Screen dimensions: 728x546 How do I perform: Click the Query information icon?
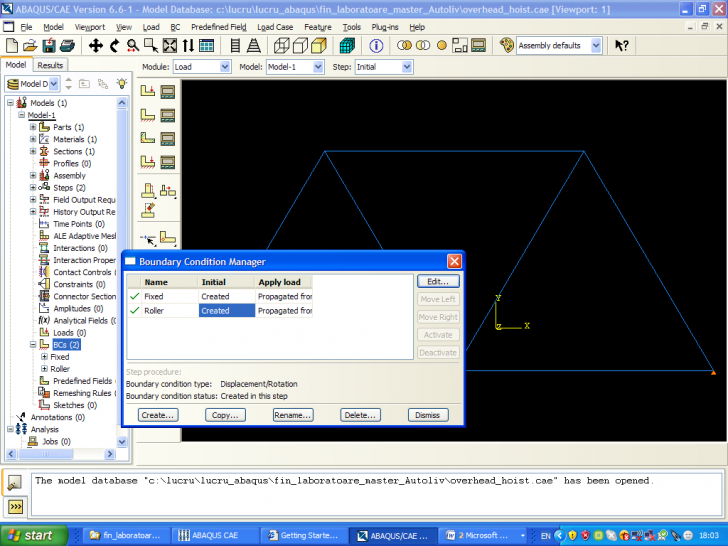pyautogui.click(x=377, y=46)
